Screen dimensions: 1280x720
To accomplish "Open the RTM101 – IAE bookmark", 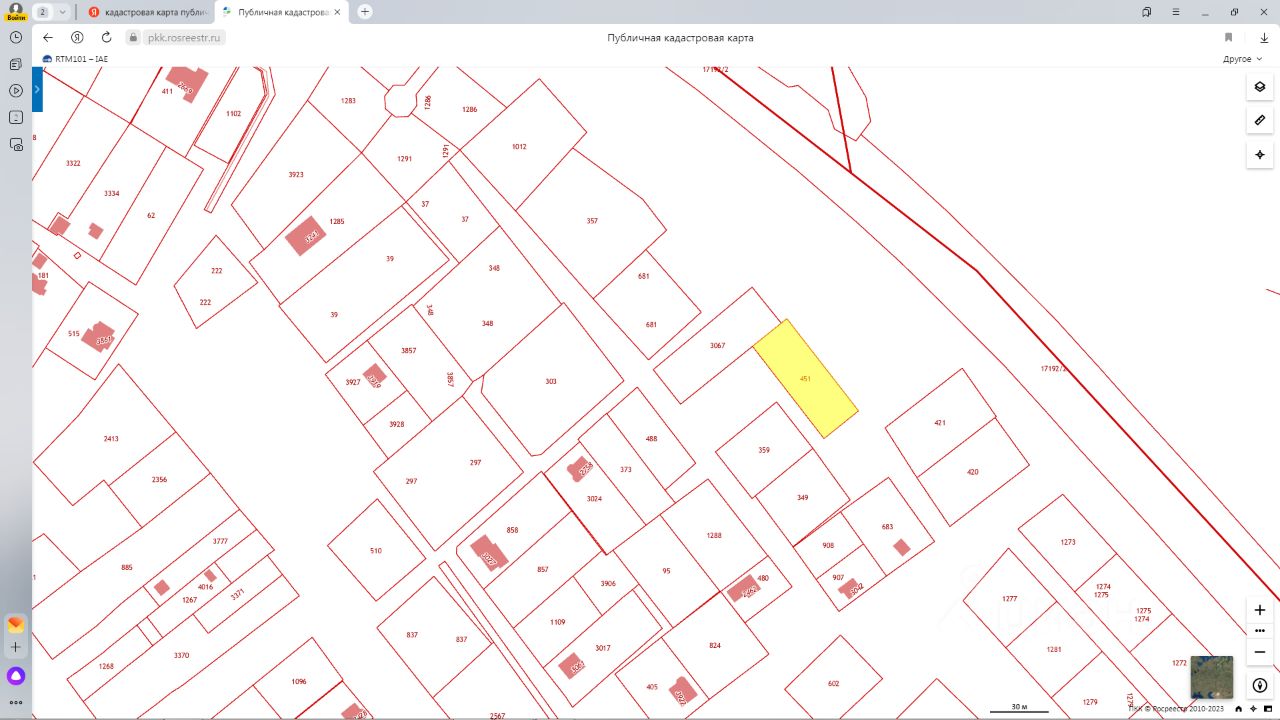I will tap(75, 59).
